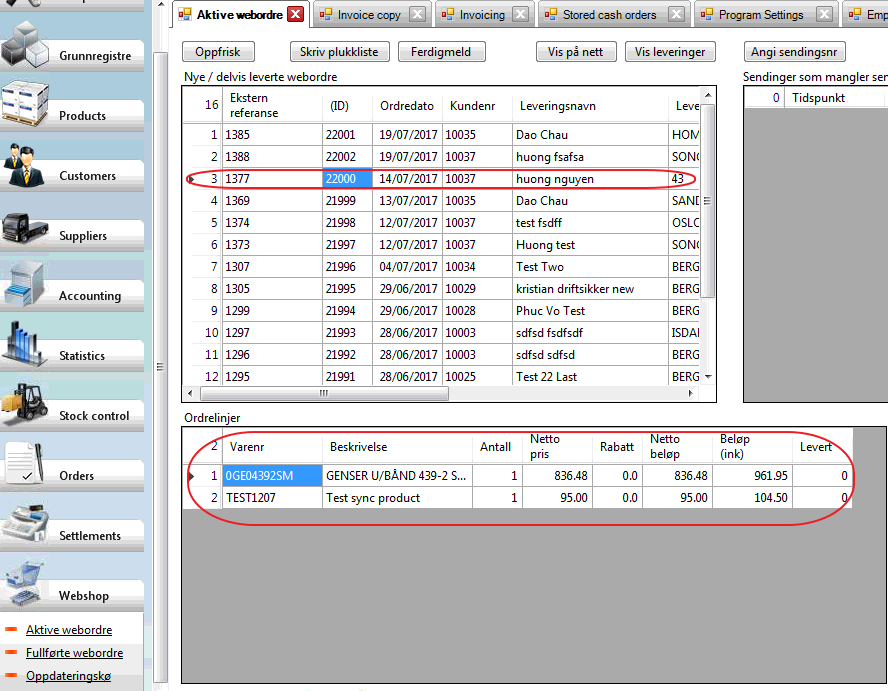The image size is (888, 691).
Task: Click the huong nguyen delivery name cell
Action: (x=591, y=179)
